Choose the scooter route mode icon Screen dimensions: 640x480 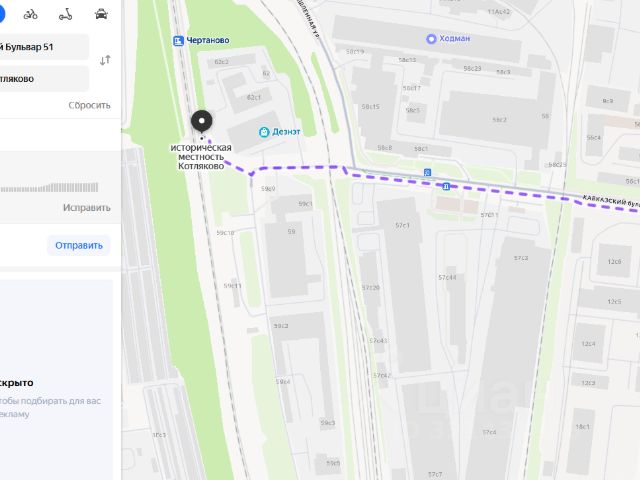pyautogui.click(x=65, y=14)
